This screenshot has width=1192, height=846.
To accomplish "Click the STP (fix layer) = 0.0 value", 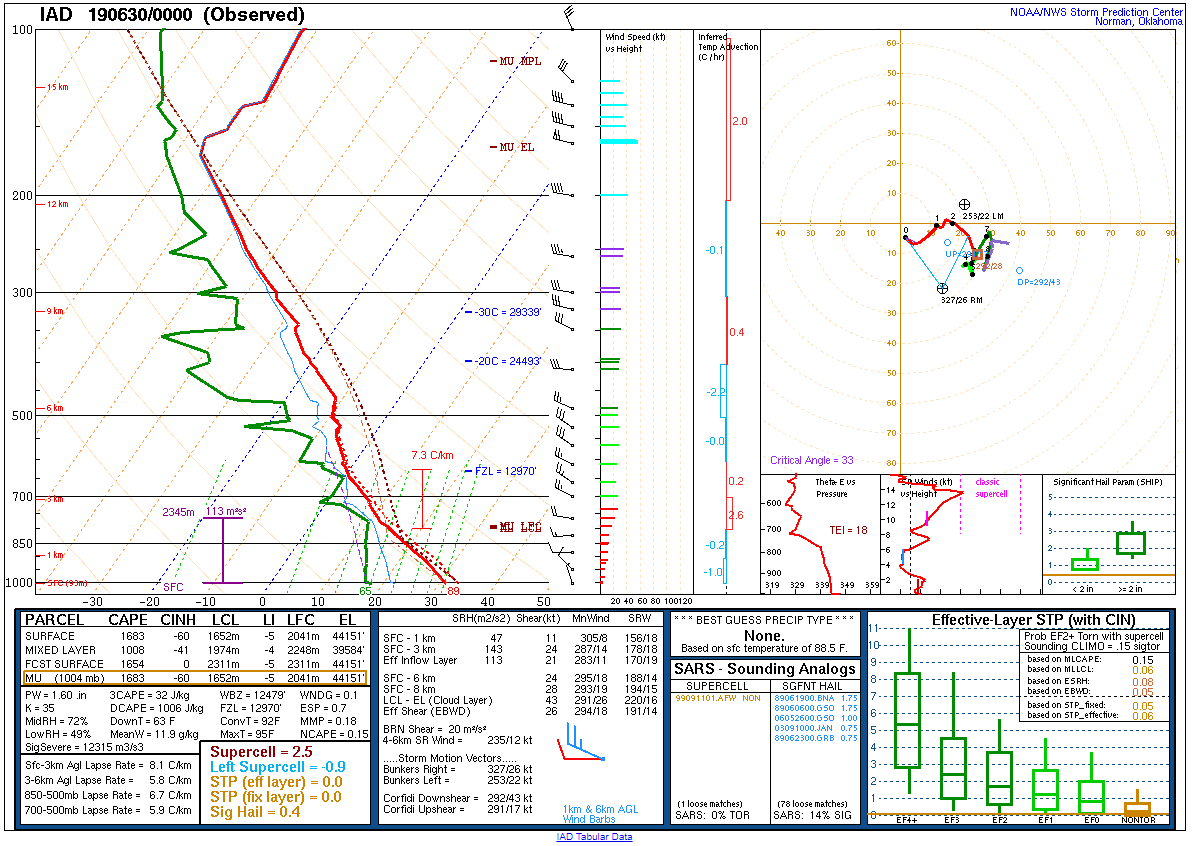I will pos(275,797).
